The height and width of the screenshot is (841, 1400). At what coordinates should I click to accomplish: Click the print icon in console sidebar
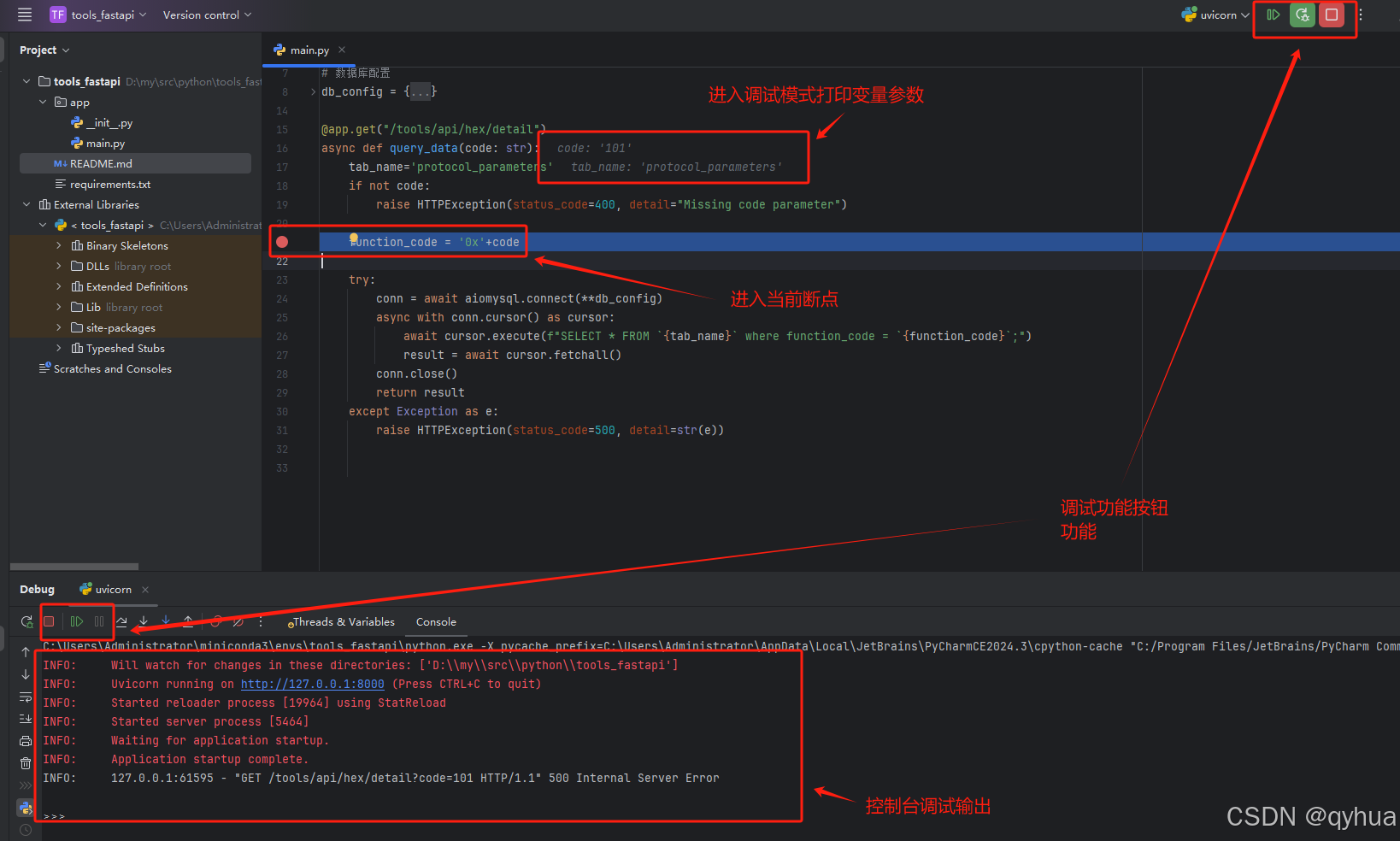(26, 740)
